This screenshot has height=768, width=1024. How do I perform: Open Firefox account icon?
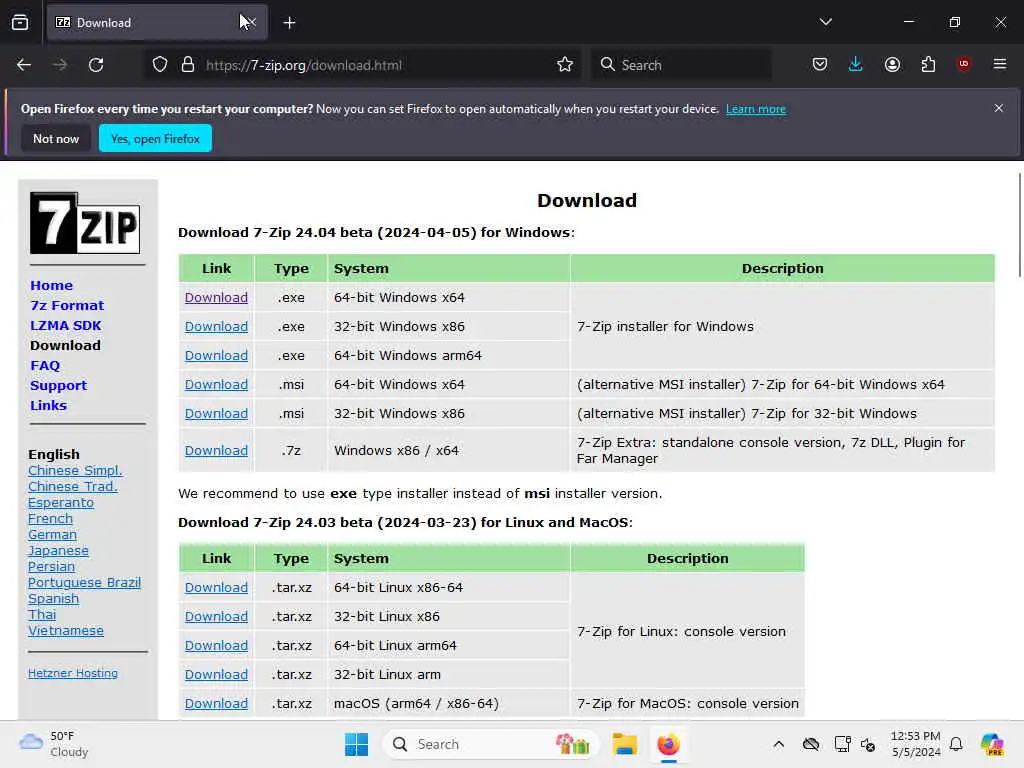[892, 65]
